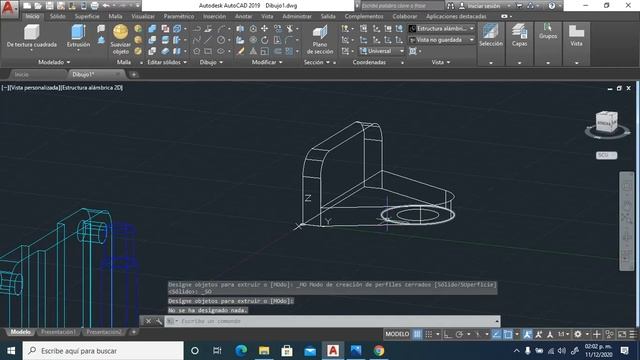This screenshot has width=640, height=360.
Task: Click the customization menu icon in status bar
Action: tap(633, 334)
